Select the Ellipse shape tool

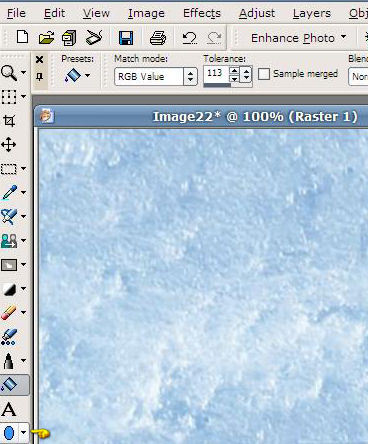[9, 433]
